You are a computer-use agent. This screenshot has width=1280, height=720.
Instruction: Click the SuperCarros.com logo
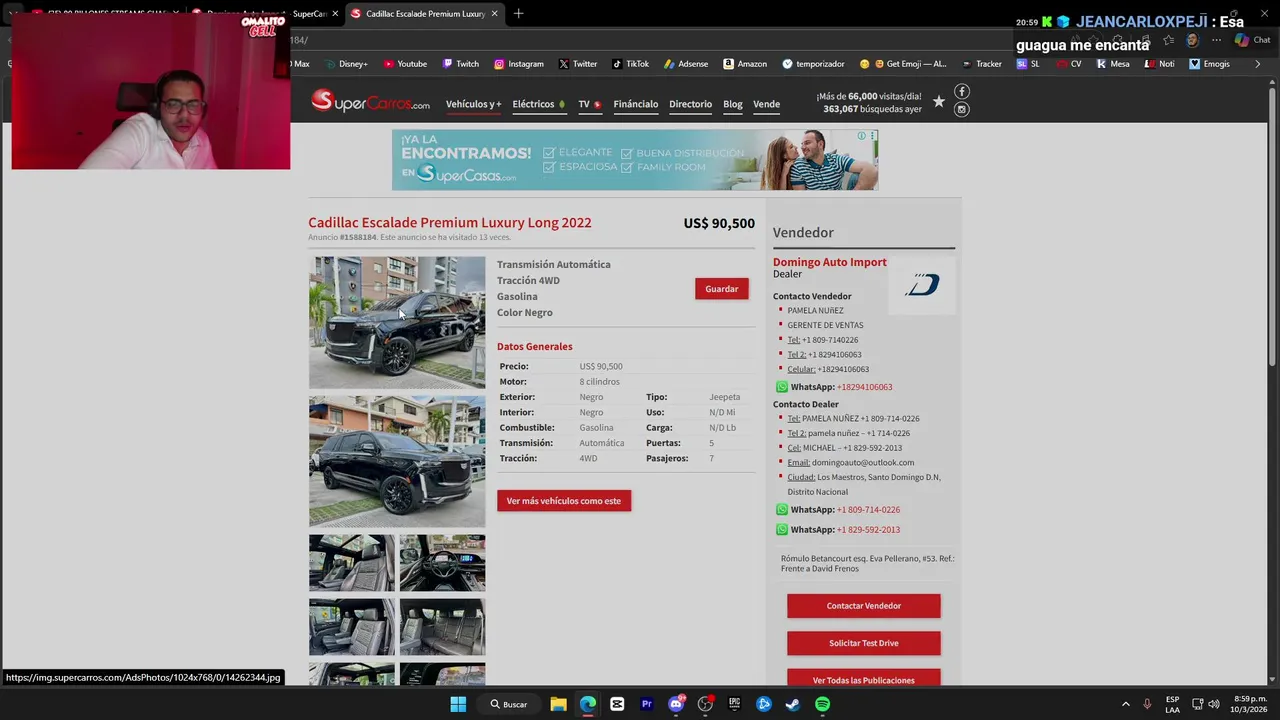coord(370,102)
